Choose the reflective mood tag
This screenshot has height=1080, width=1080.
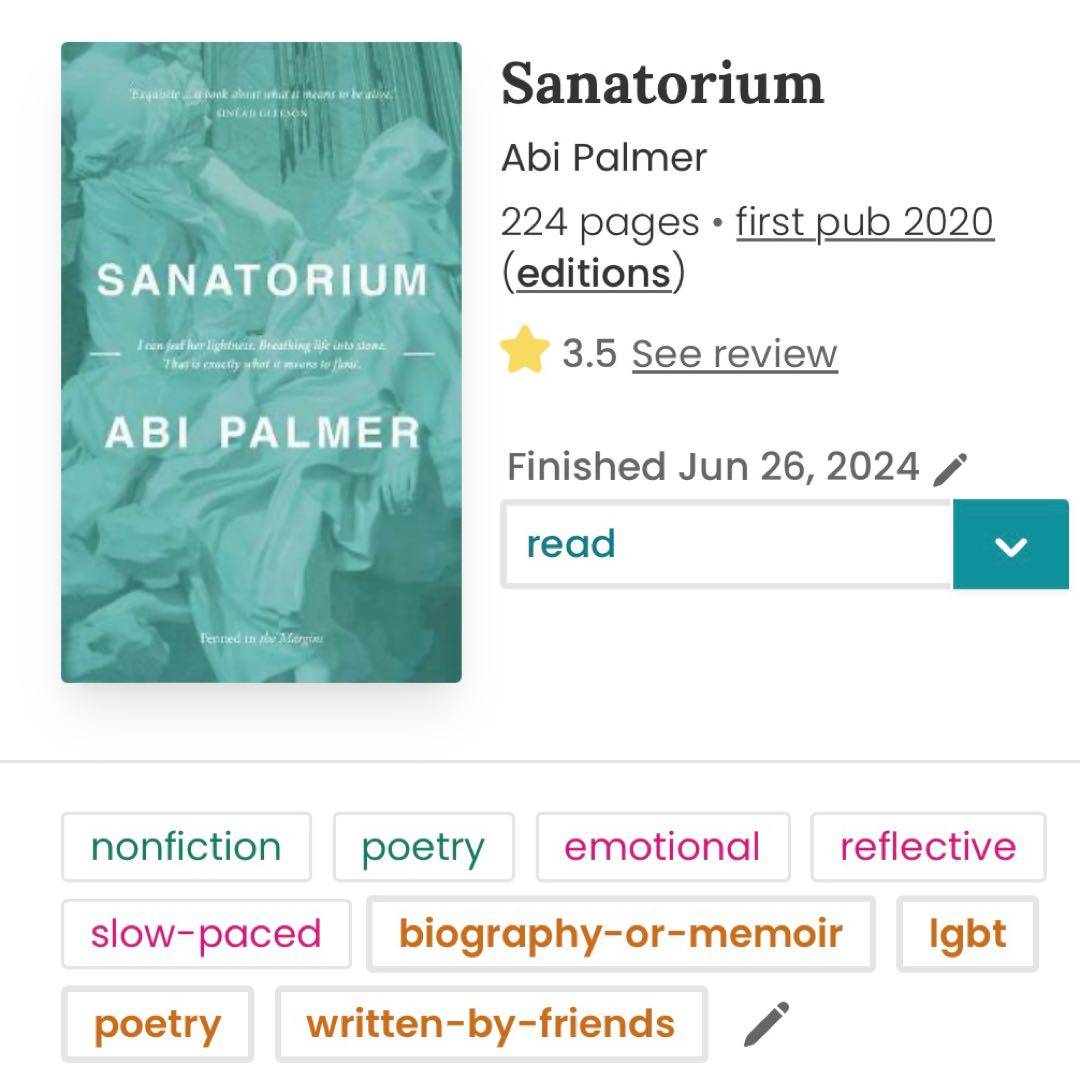(928, 847)
